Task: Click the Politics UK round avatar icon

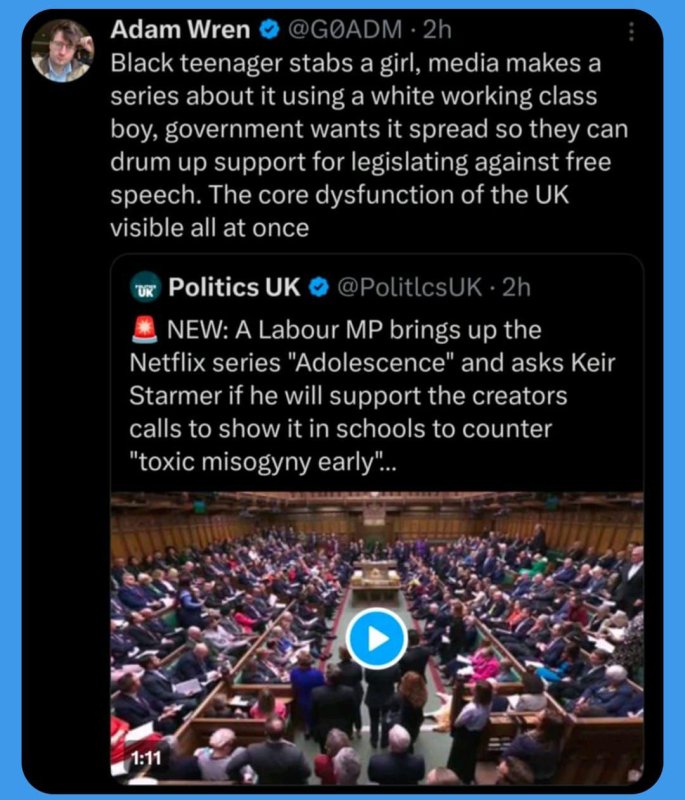Action: [x=146, y=289]
